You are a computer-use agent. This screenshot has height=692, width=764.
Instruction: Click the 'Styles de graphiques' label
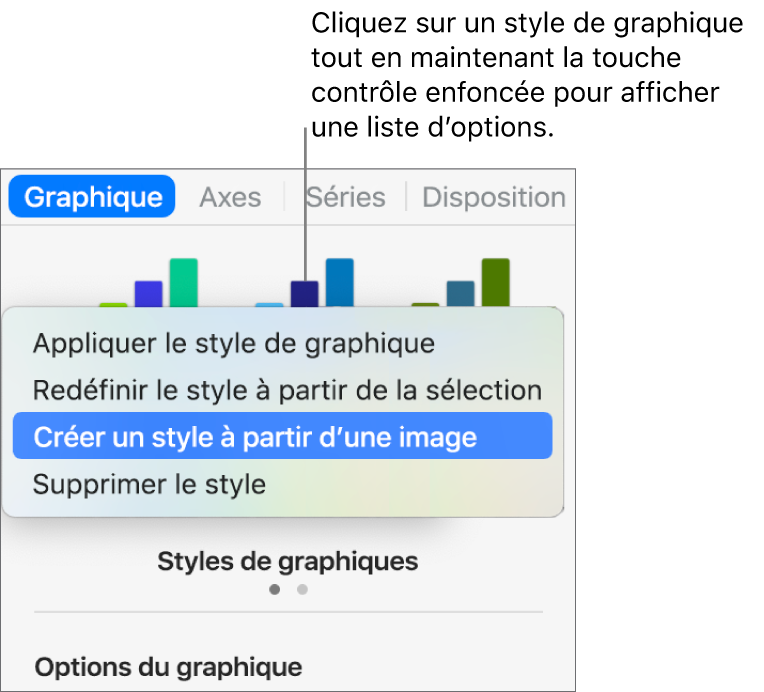287,562
